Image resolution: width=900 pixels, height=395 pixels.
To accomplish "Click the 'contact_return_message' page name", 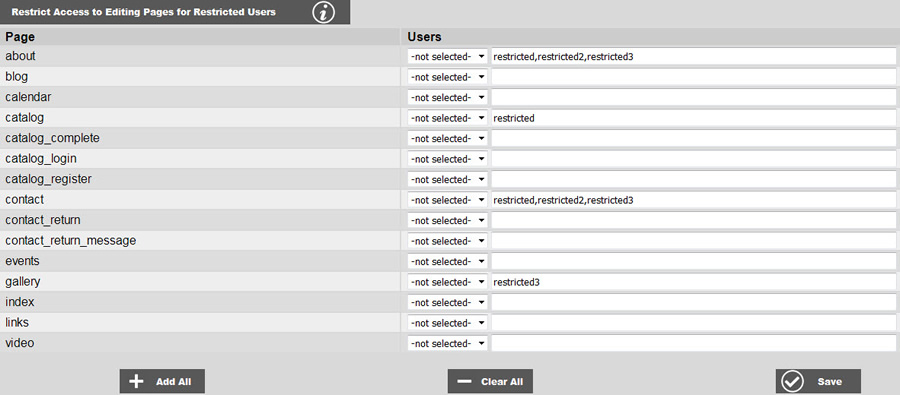I will pyautogui.click(x=71, y=241).
